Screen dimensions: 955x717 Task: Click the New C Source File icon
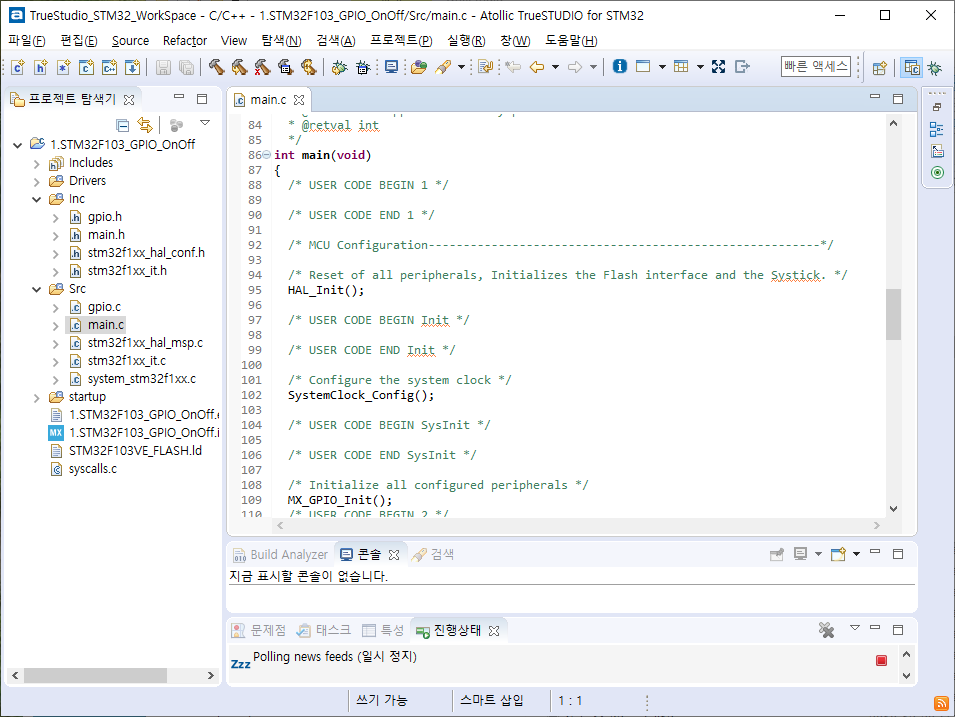18,67
